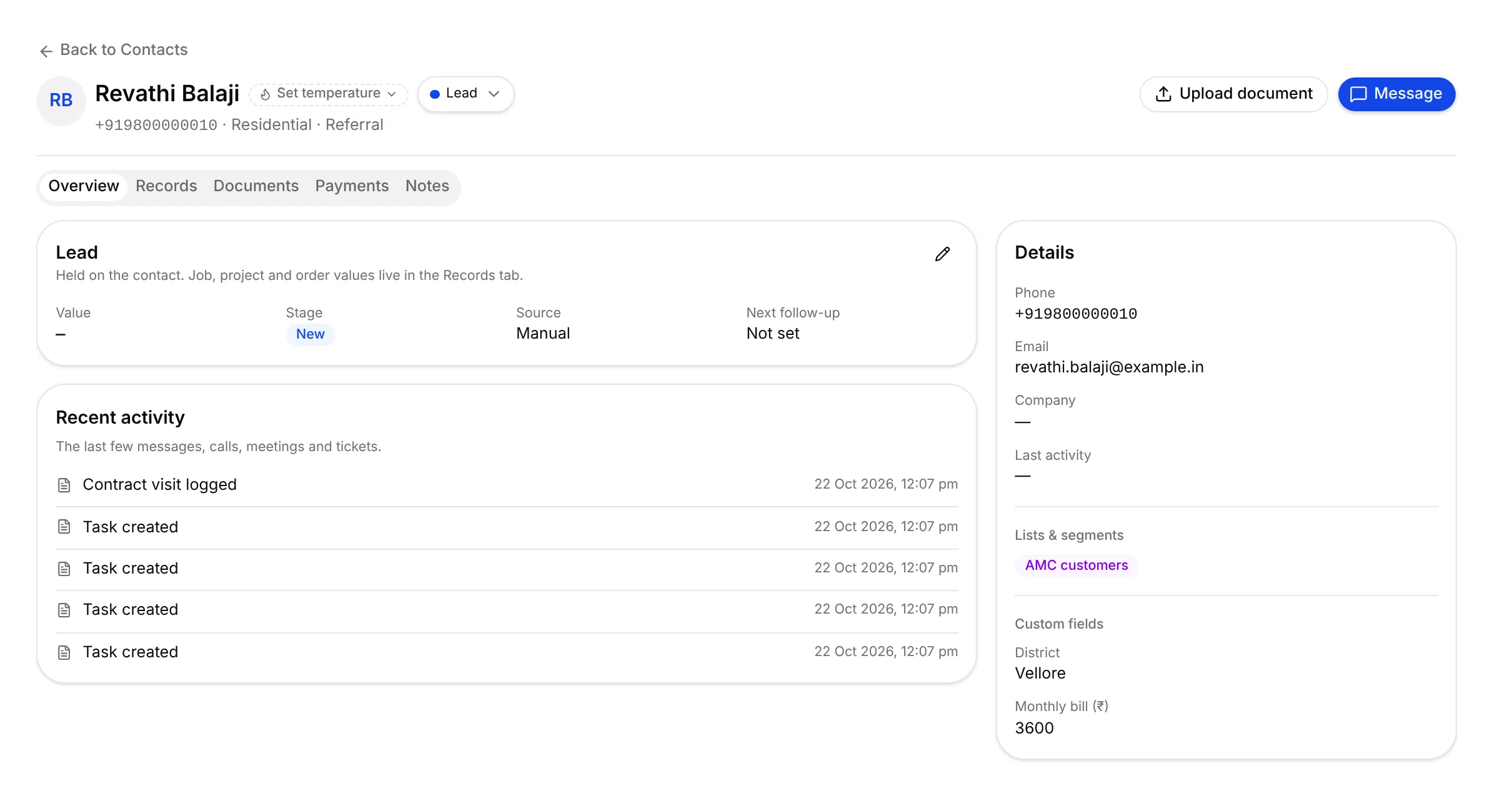Viewport: 1512px width, 801px height.
Task: Click the Recent activity heading
Action: [x=121, y=417]
